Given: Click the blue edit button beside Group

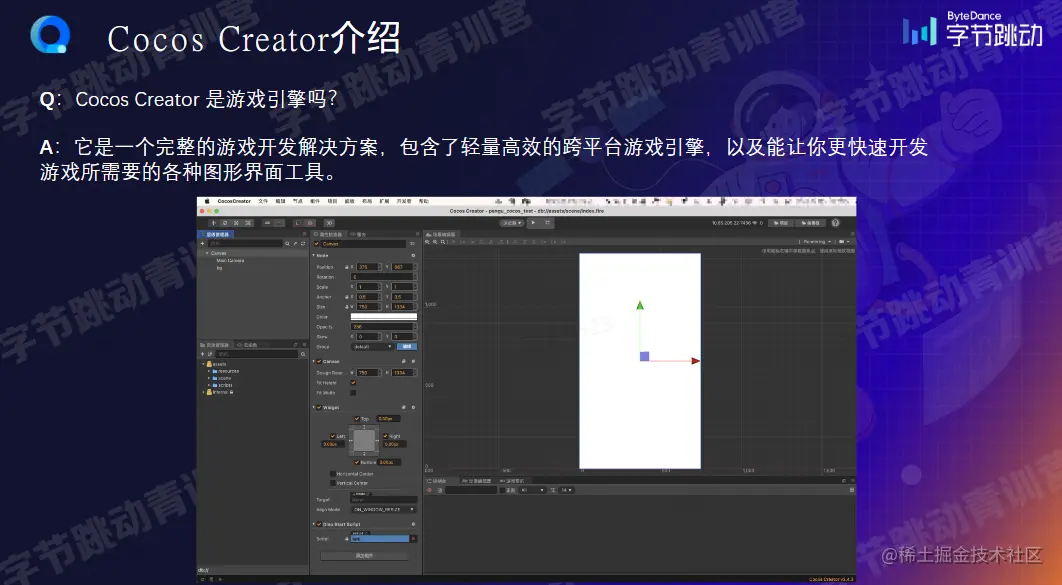Looking at the screenshot, I should point(407,347).
